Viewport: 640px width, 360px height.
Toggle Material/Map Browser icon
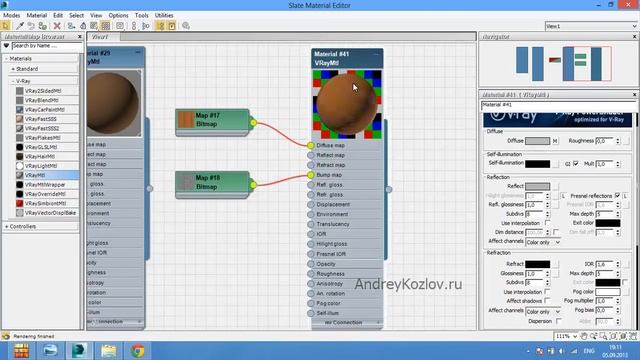[x=160, y=26]
